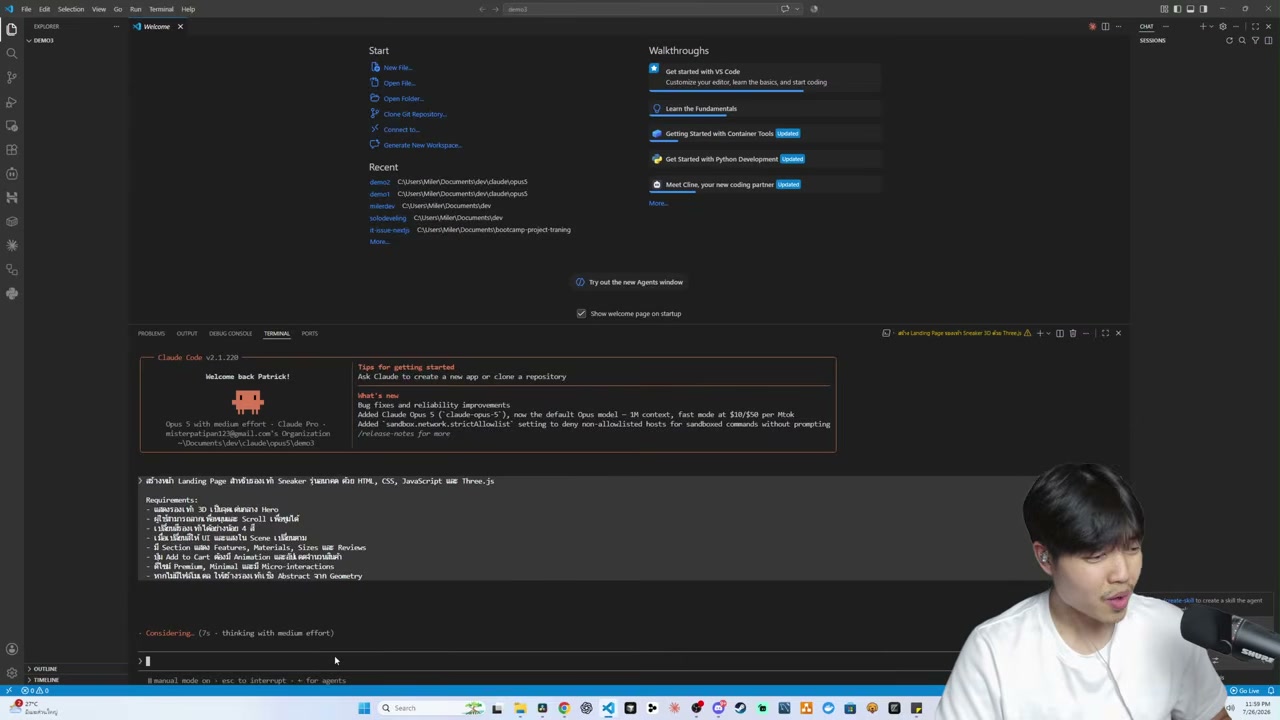Close the Welcome tab
This screenshot has height=720, width=1280.
pos(180,26)
